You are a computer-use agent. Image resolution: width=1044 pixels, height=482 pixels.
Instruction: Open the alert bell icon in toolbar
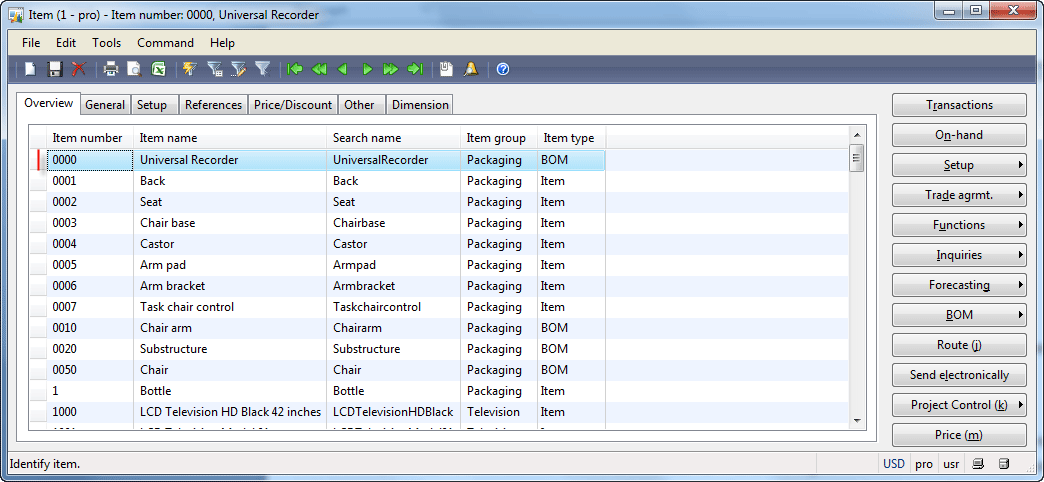click(x=471, y=69)
